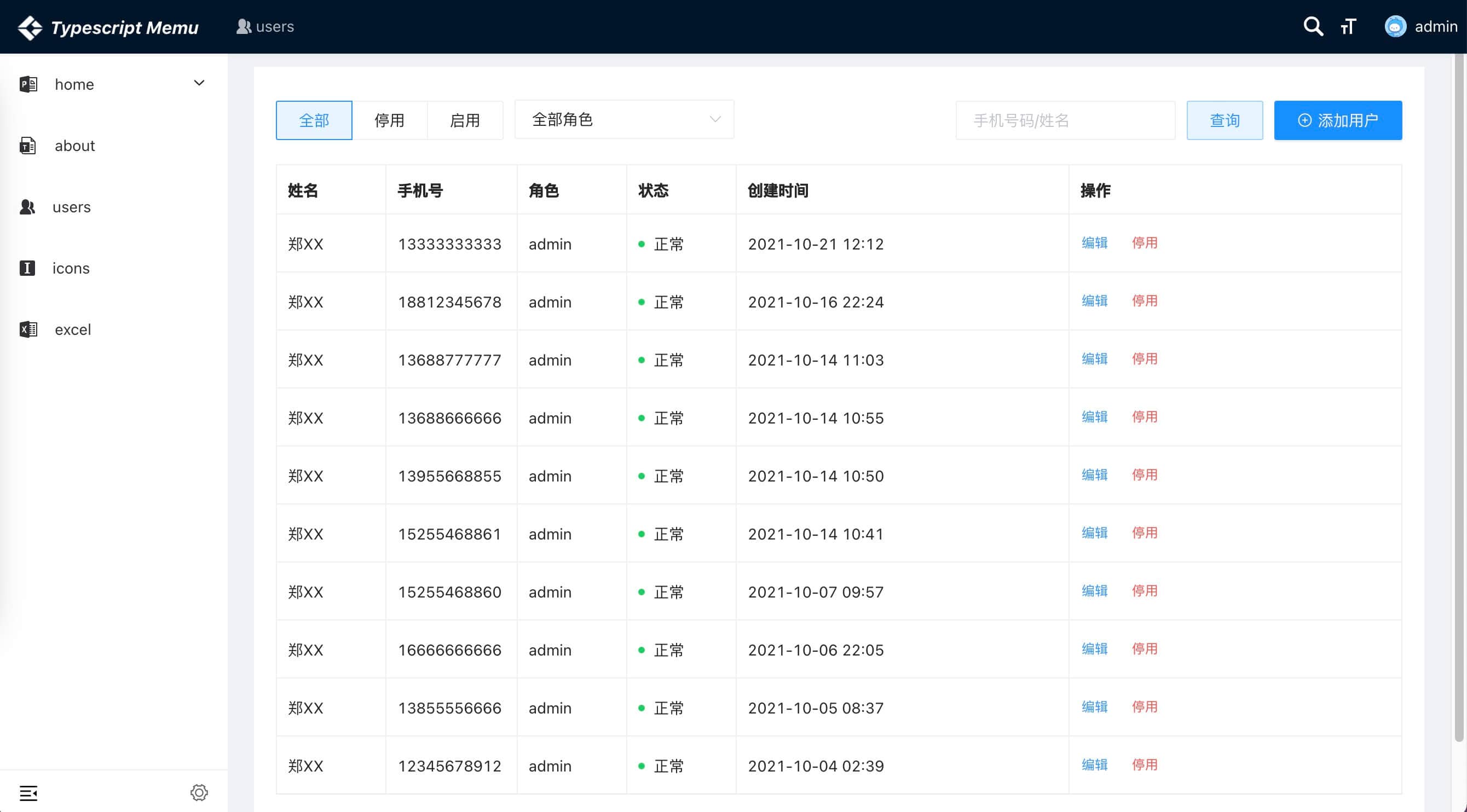Open the font size adjustment icon
The image size is (1467, 812).
(x=1348, y=26)
